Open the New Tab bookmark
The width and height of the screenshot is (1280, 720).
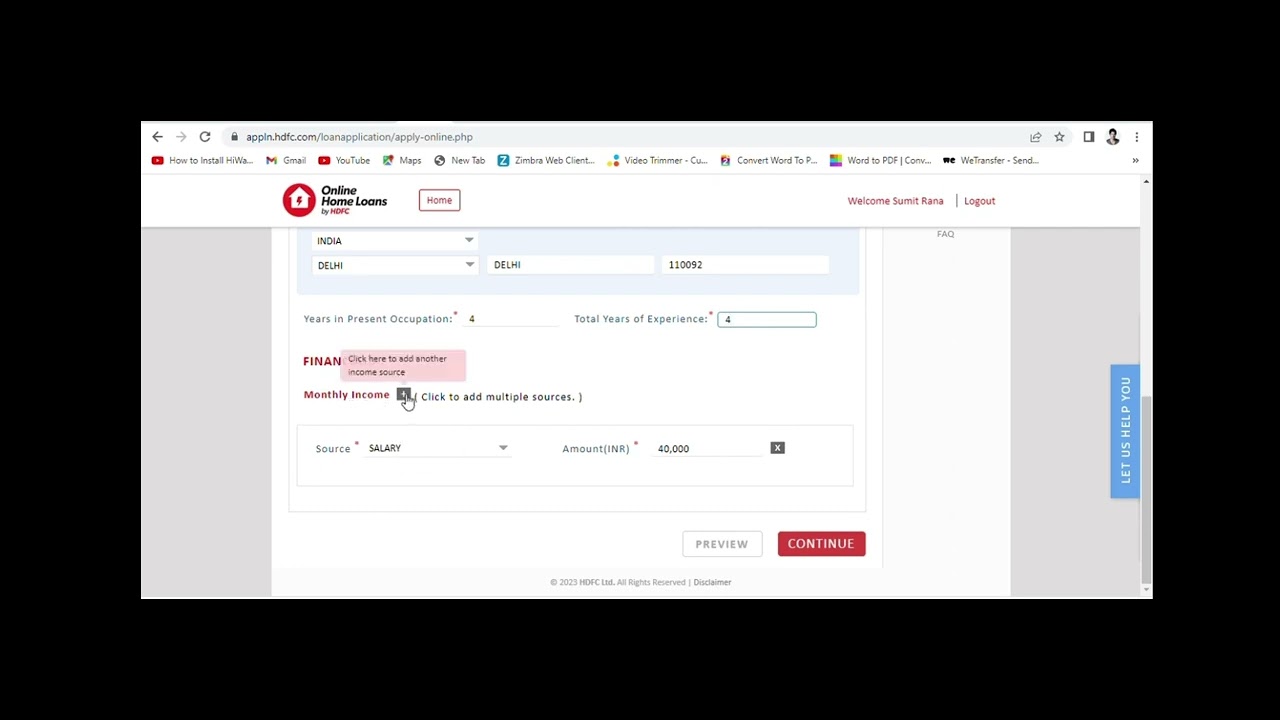(x=459, y=160)
